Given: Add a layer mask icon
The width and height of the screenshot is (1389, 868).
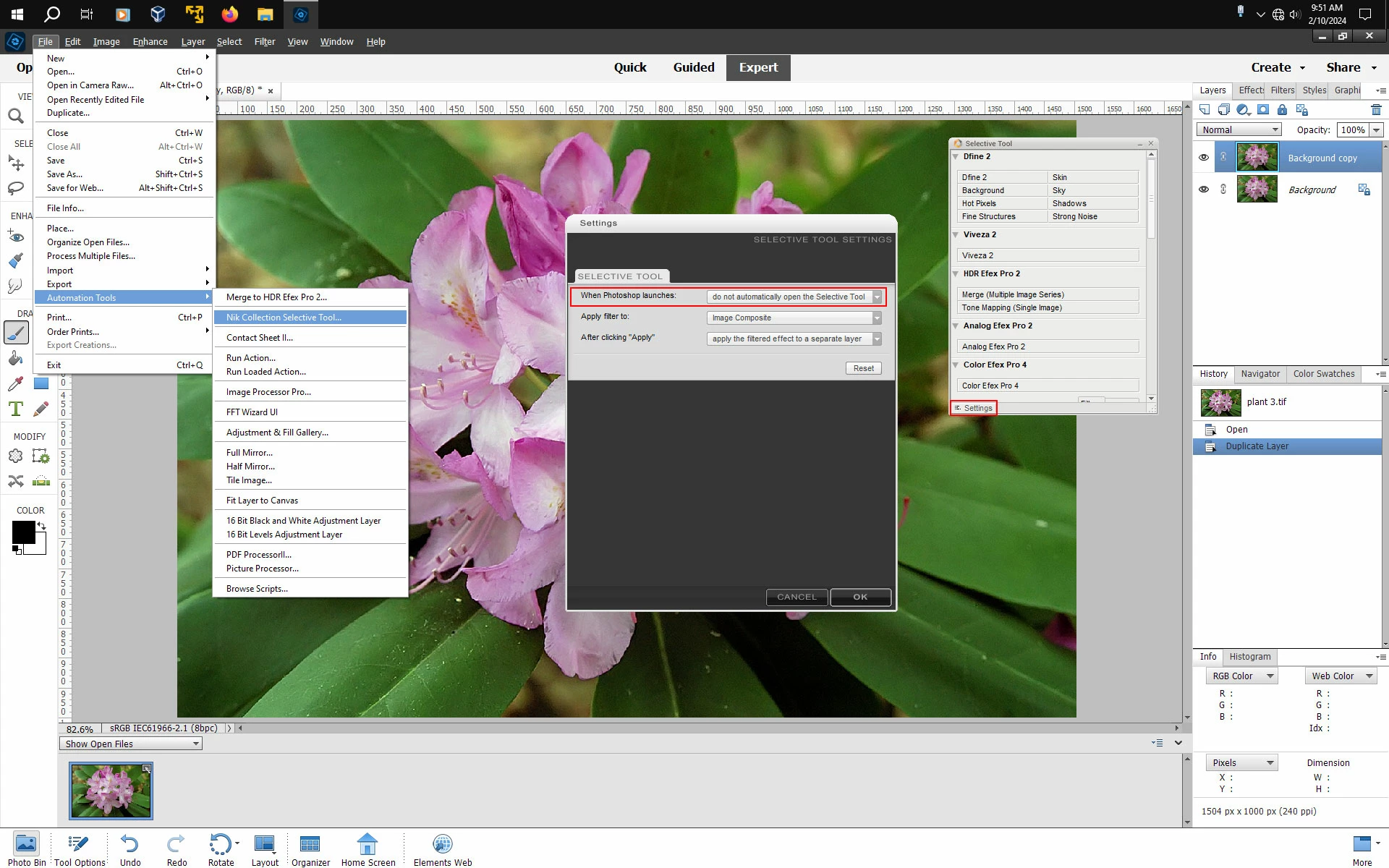Looking at the screenshot, I should (1263, 110).
